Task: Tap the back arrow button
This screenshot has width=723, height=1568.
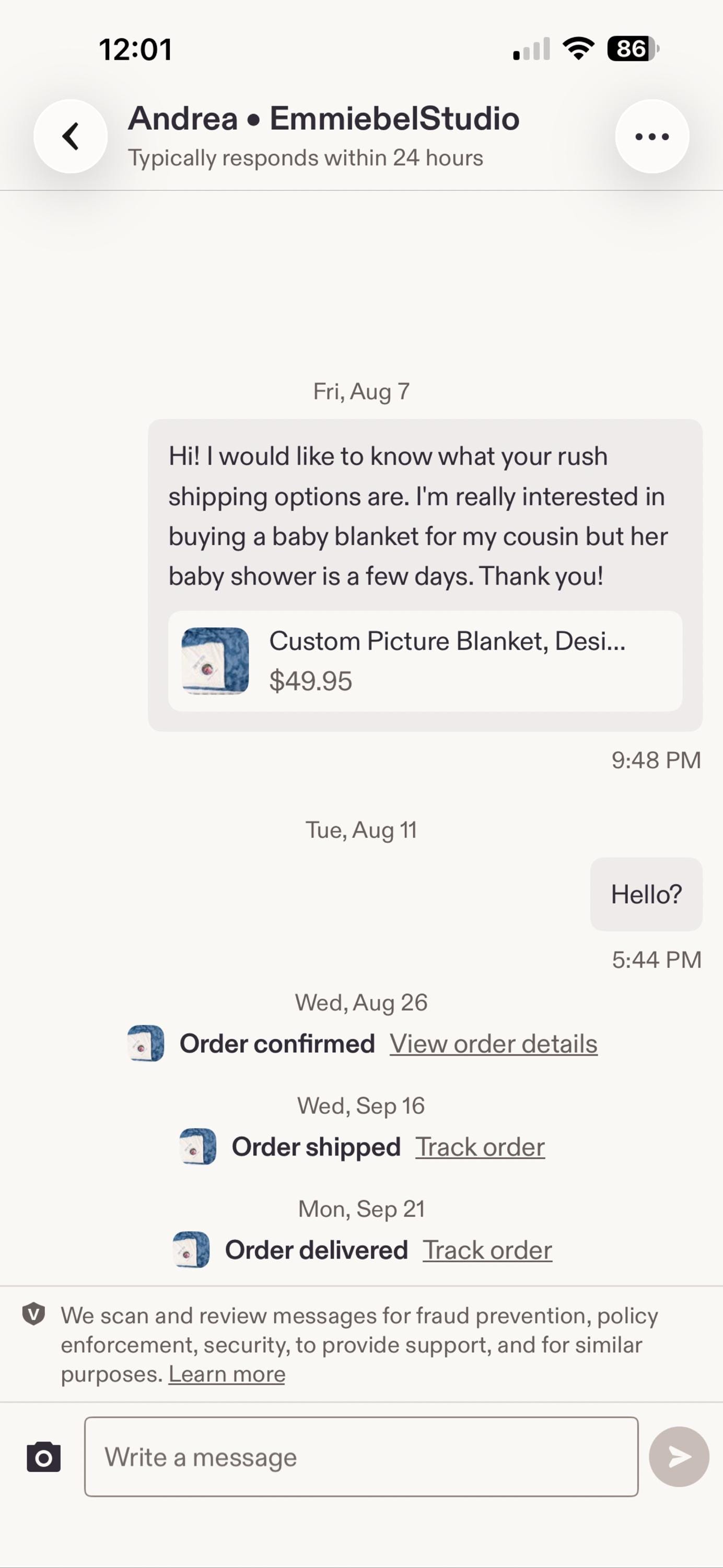Action: tap(71, 136)
